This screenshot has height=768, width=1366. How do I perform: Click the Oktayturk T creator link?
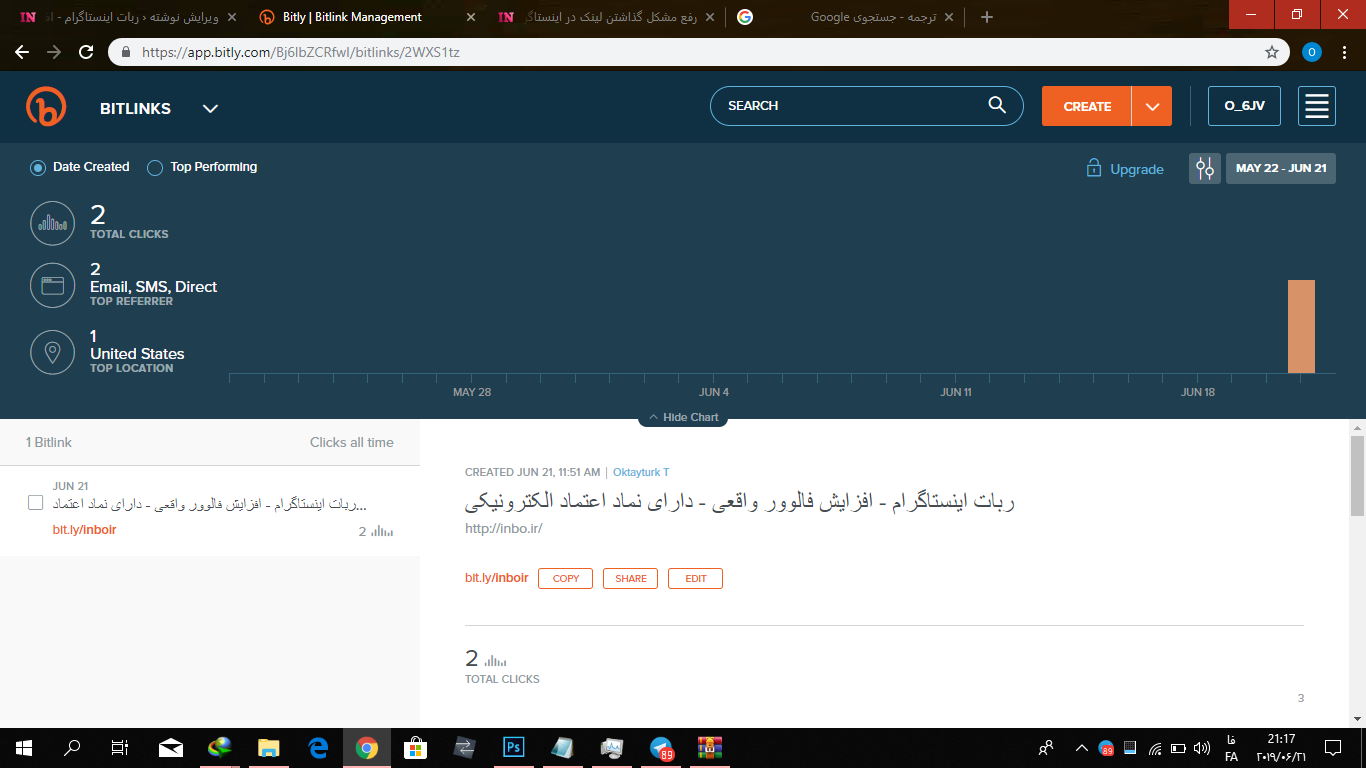point(641,472)
